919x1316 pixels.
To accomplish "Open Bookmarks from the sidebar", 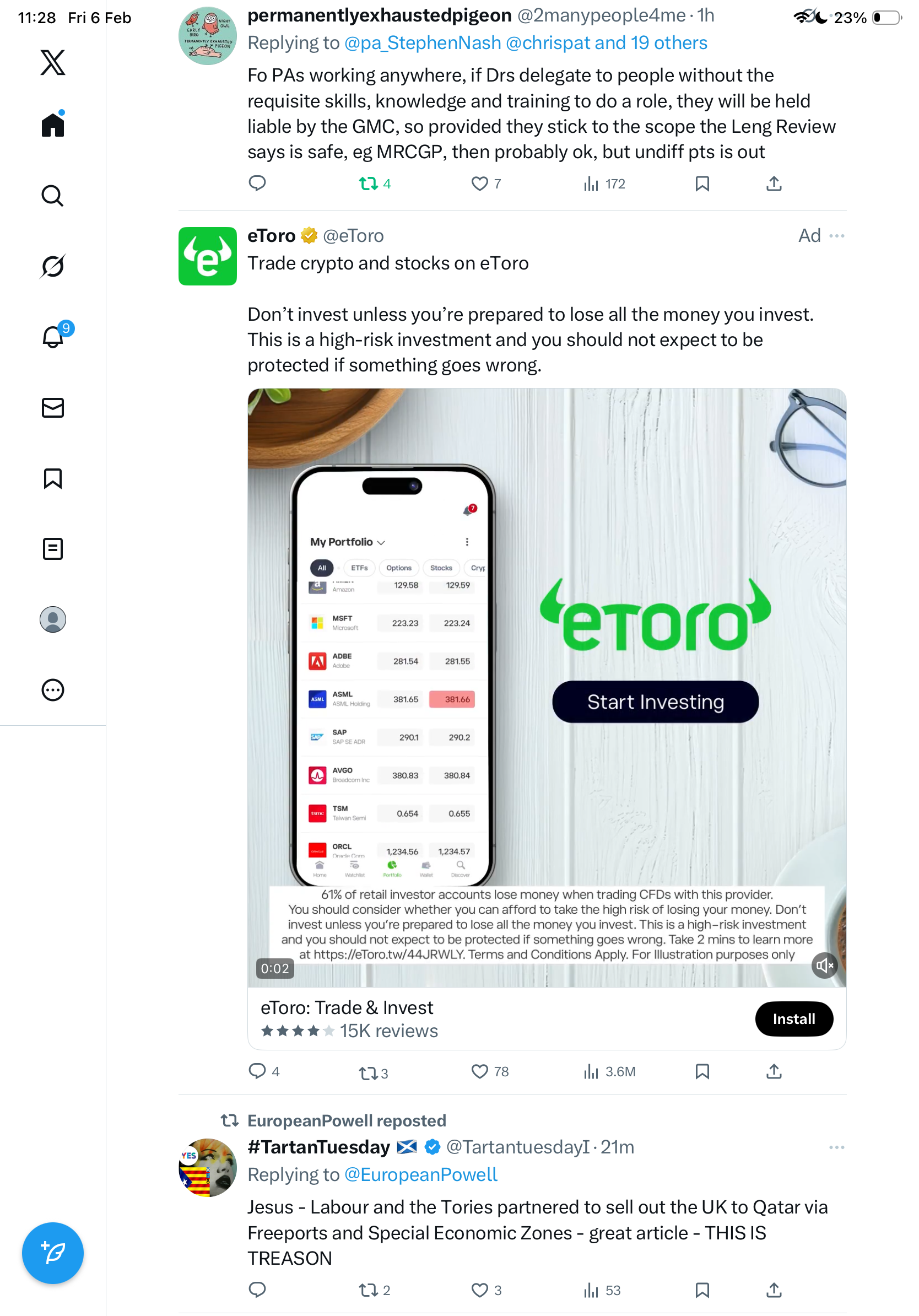I will click(x=53, y=478).
